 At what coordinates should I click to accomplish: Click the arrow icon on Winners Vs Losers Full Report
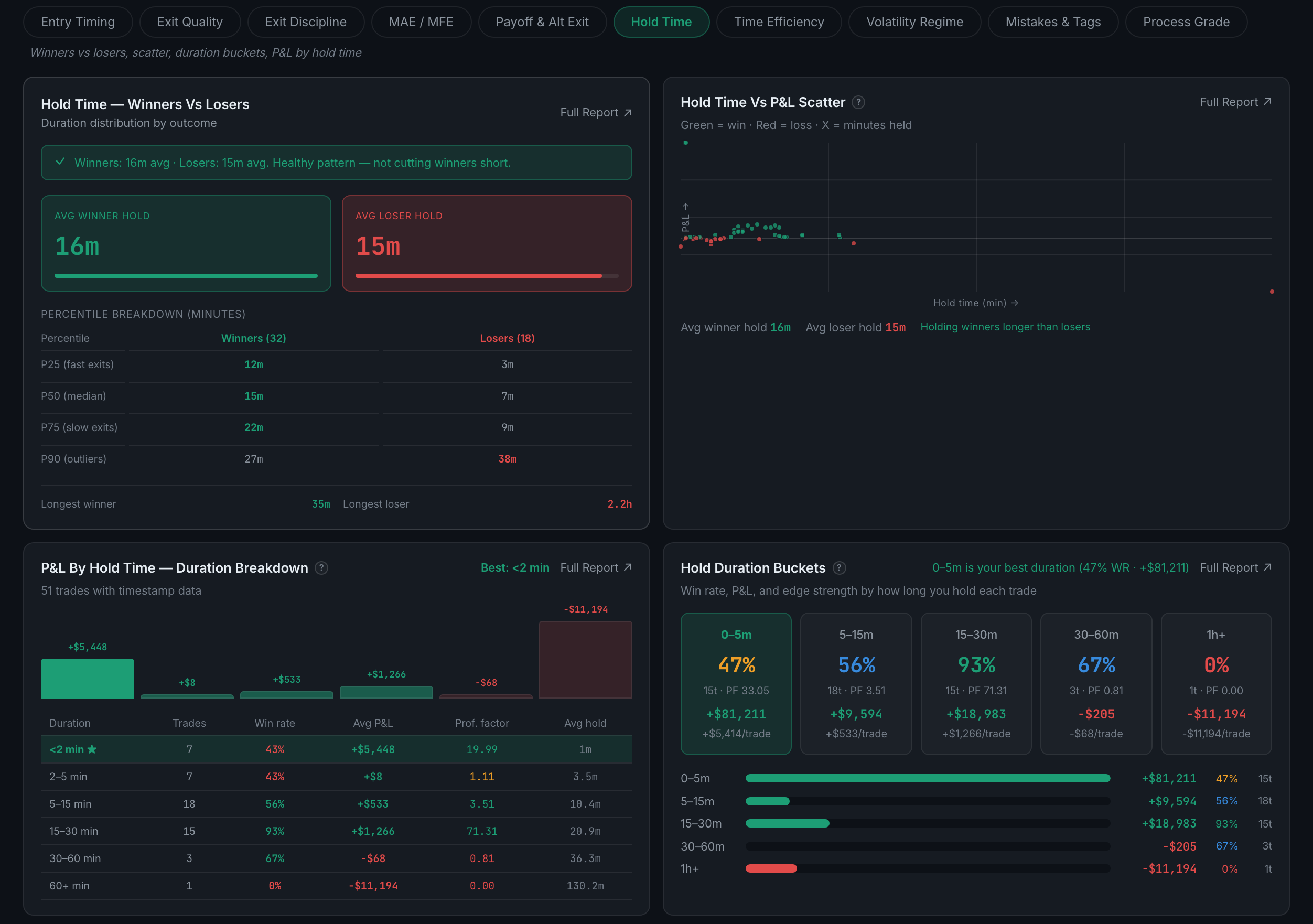coord(627,113)
